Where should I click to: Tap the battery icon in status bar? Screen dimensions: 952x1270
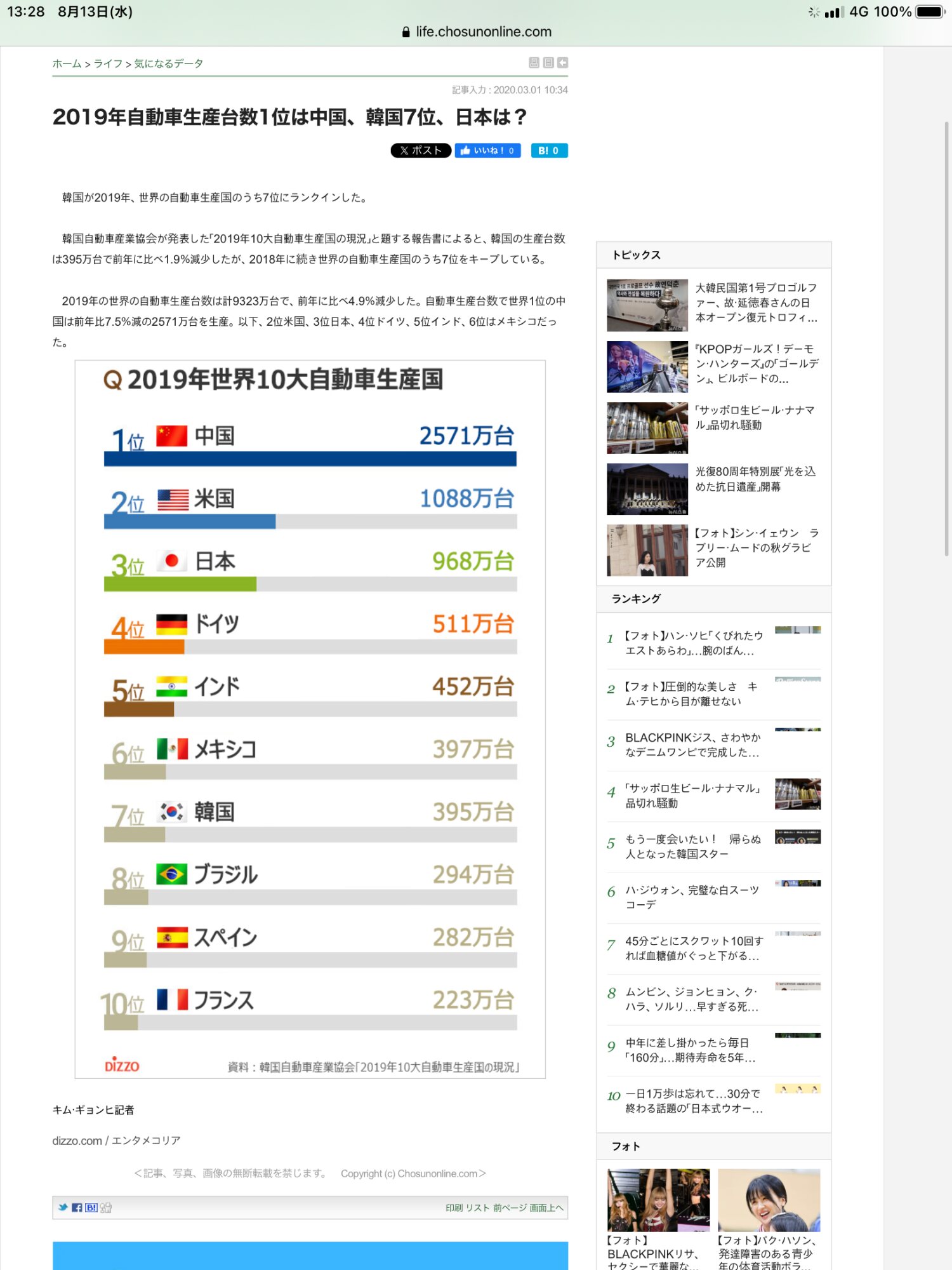point(930,12)
